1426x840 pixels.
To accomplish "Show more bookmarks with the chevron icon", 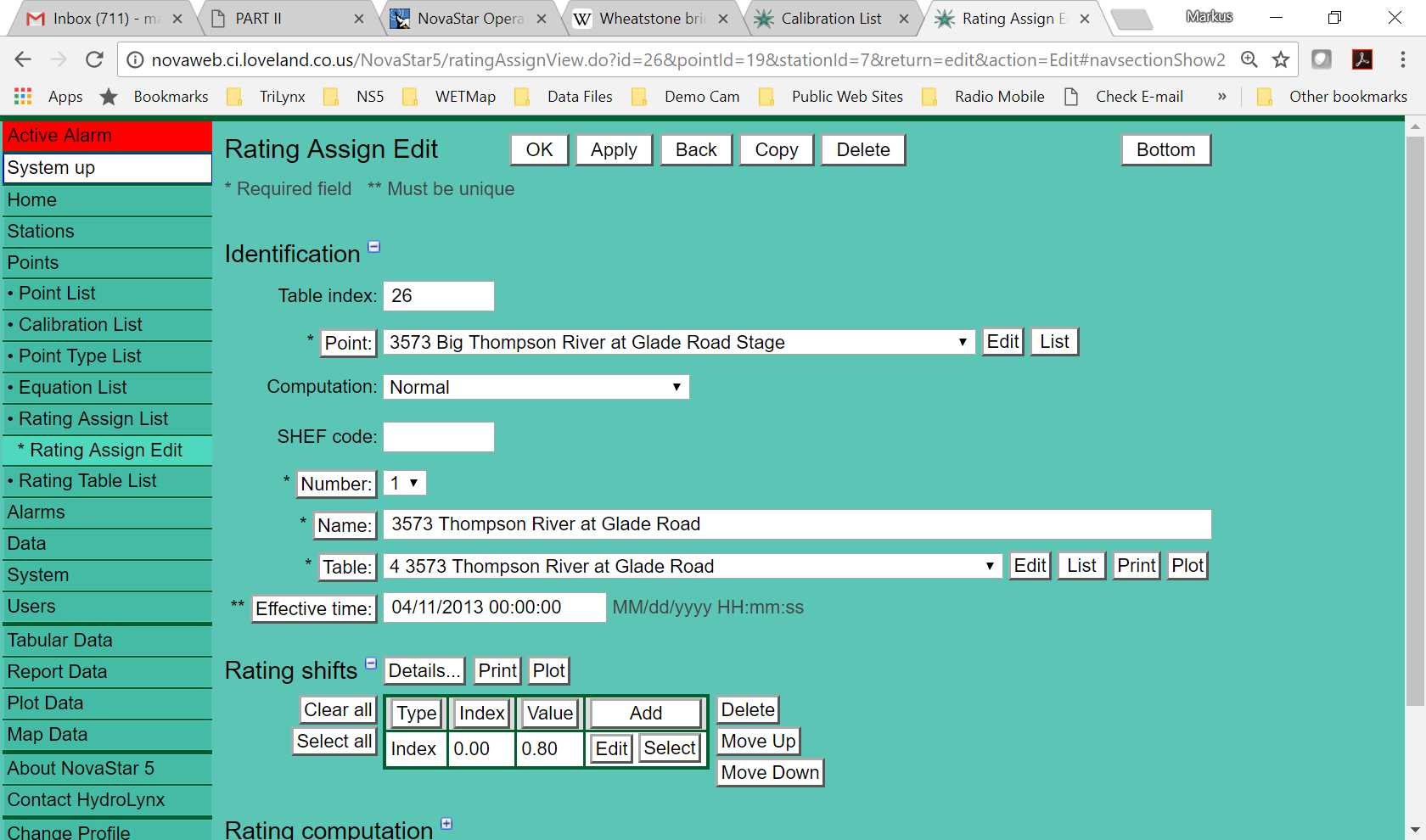I will pos(1221,97).
